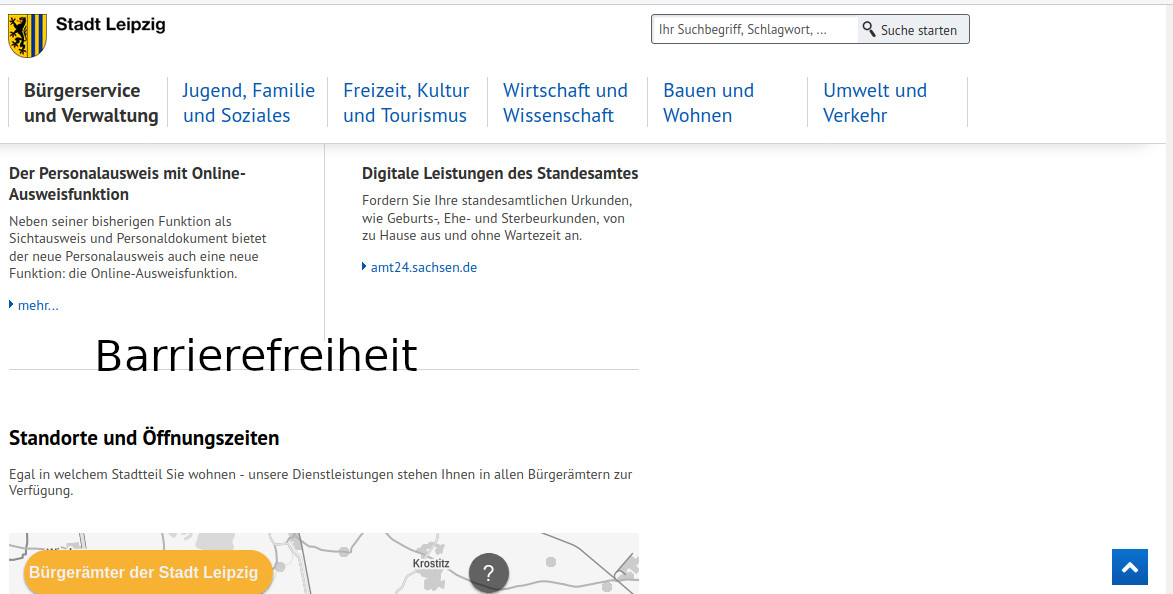The height and width of the screenshot is (594, 1173).
Task: Click the arrow icon beside mehr... link
Action: [12, 305]
